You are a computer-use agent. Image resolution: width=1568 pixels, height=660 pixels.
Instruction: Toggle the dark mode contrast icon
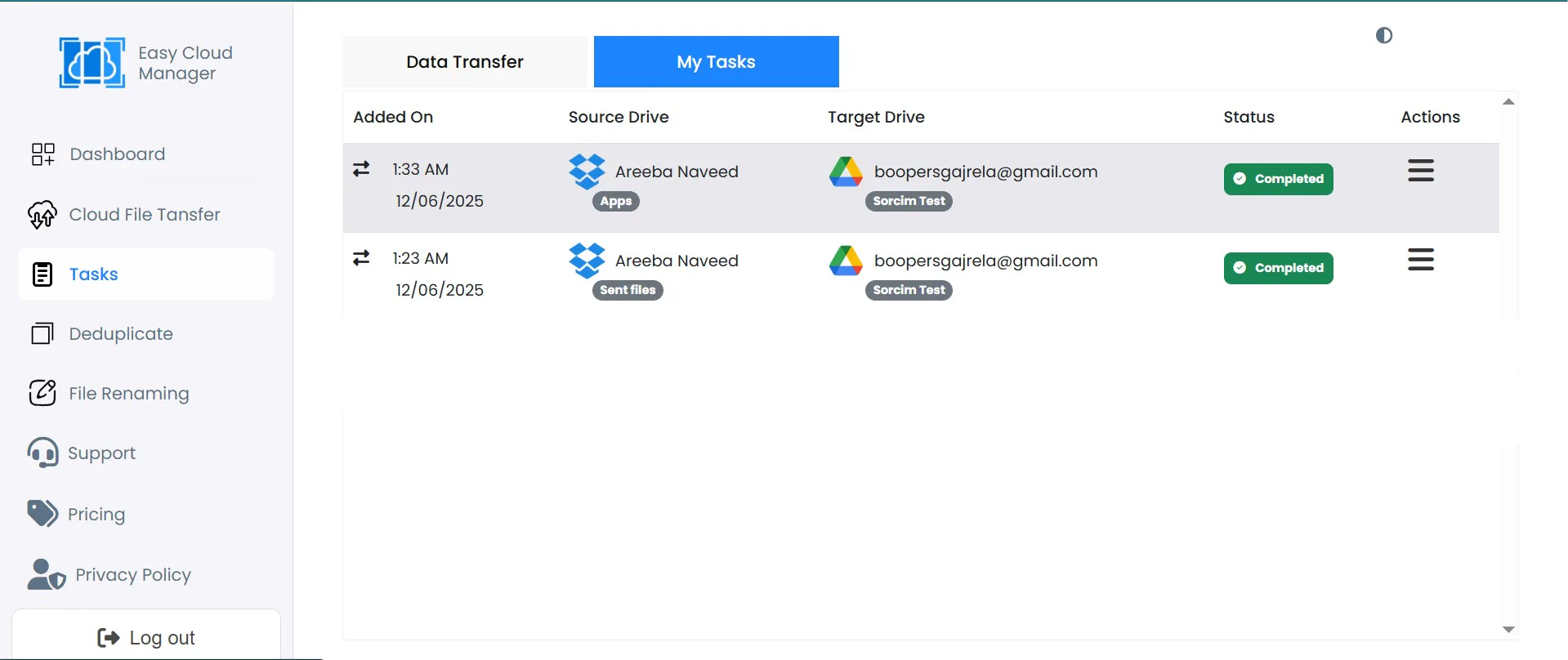click(x=1384, y=35)
